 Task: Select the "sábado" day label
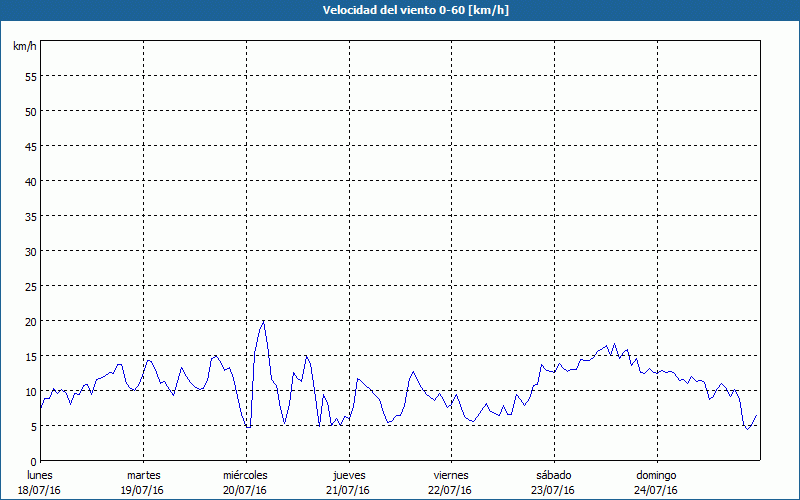[553, 475]
